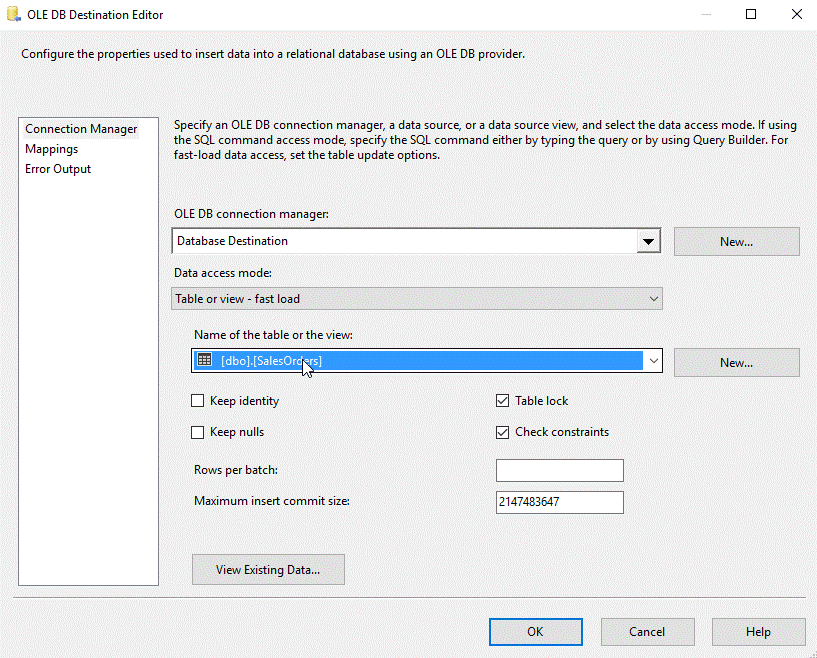Open Help for this dialog
Image resolution: width=817 pixels, height=658 pixels.
click(x=758, y=631)
